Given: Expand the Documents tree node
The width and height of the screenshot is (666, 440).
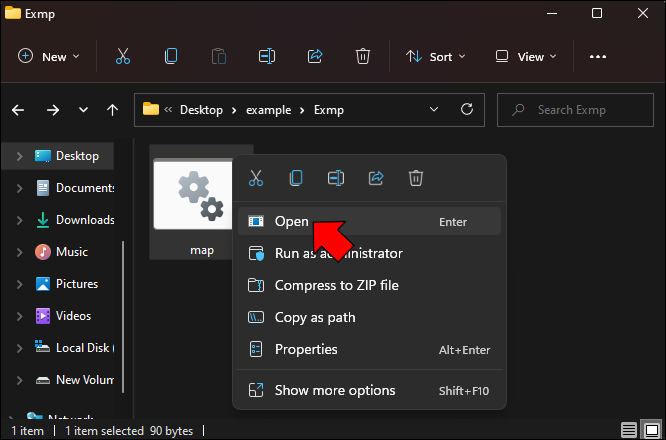Looking at the screenshot, I should pyautogui.click(x=20, y=188).
